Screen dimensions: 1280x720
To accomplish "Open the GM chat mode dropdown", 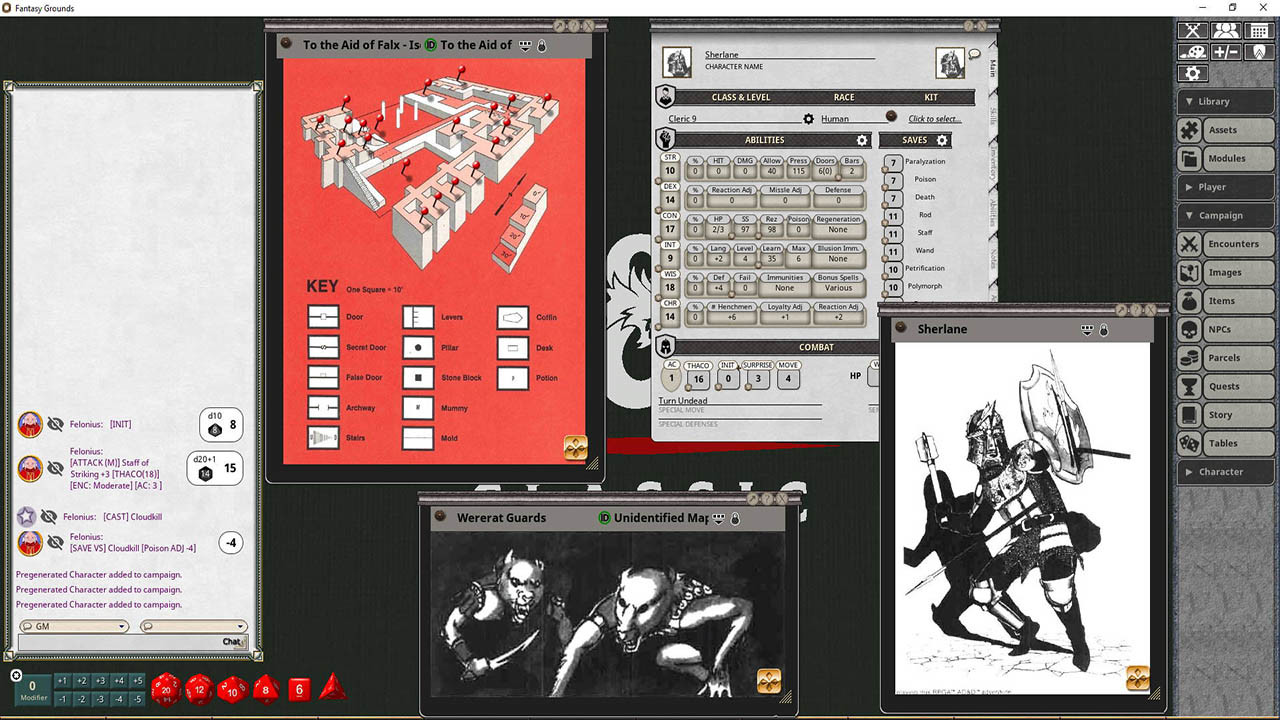I will (x=74, y=625).
